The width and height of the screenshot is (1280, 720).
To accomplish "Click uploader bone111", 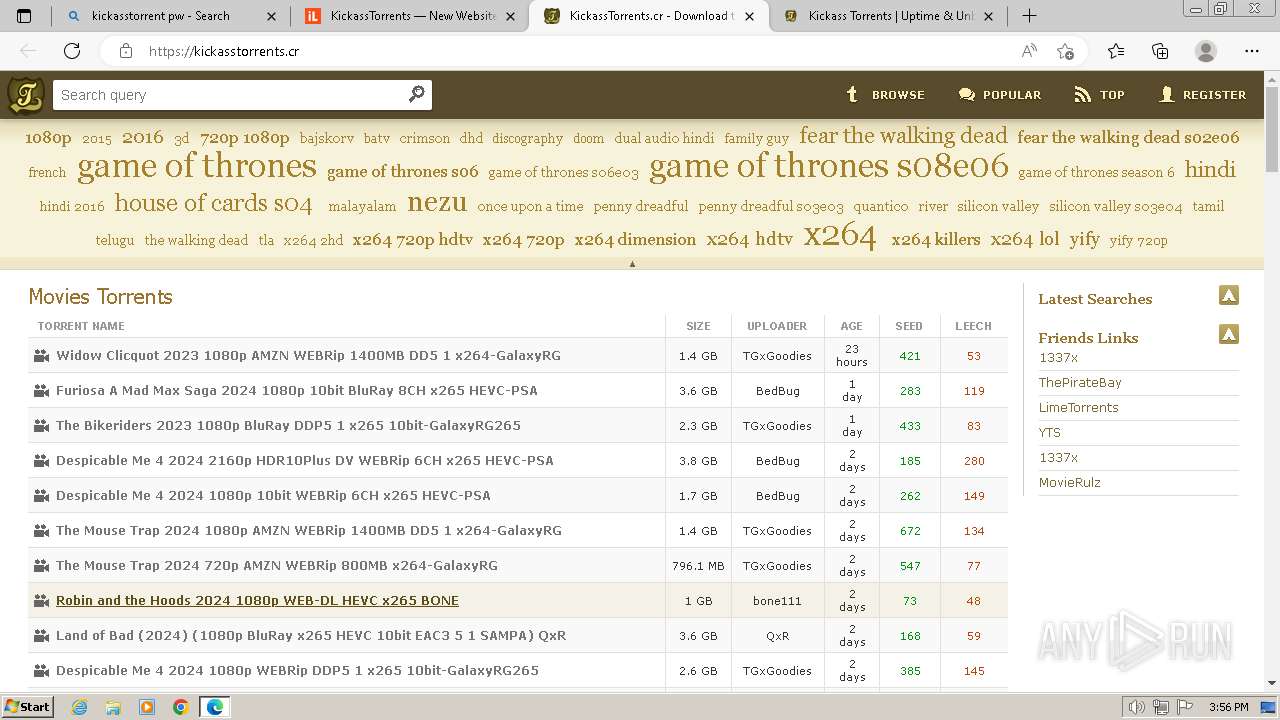I will tap(777, 601).
